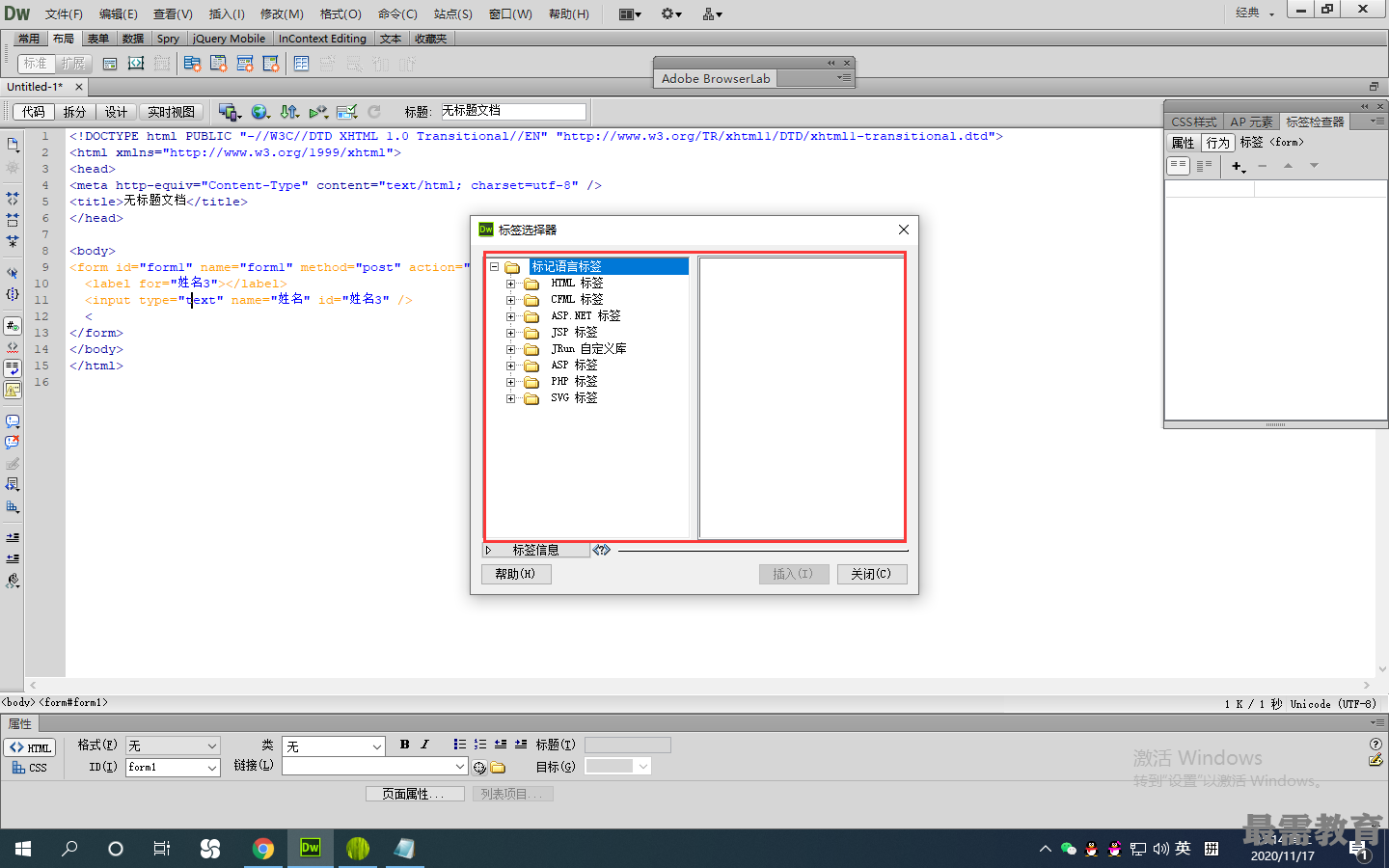Toggle bold formatting in properties
This screenshot has height=868, width=1389.
click(x=404, y=745)
